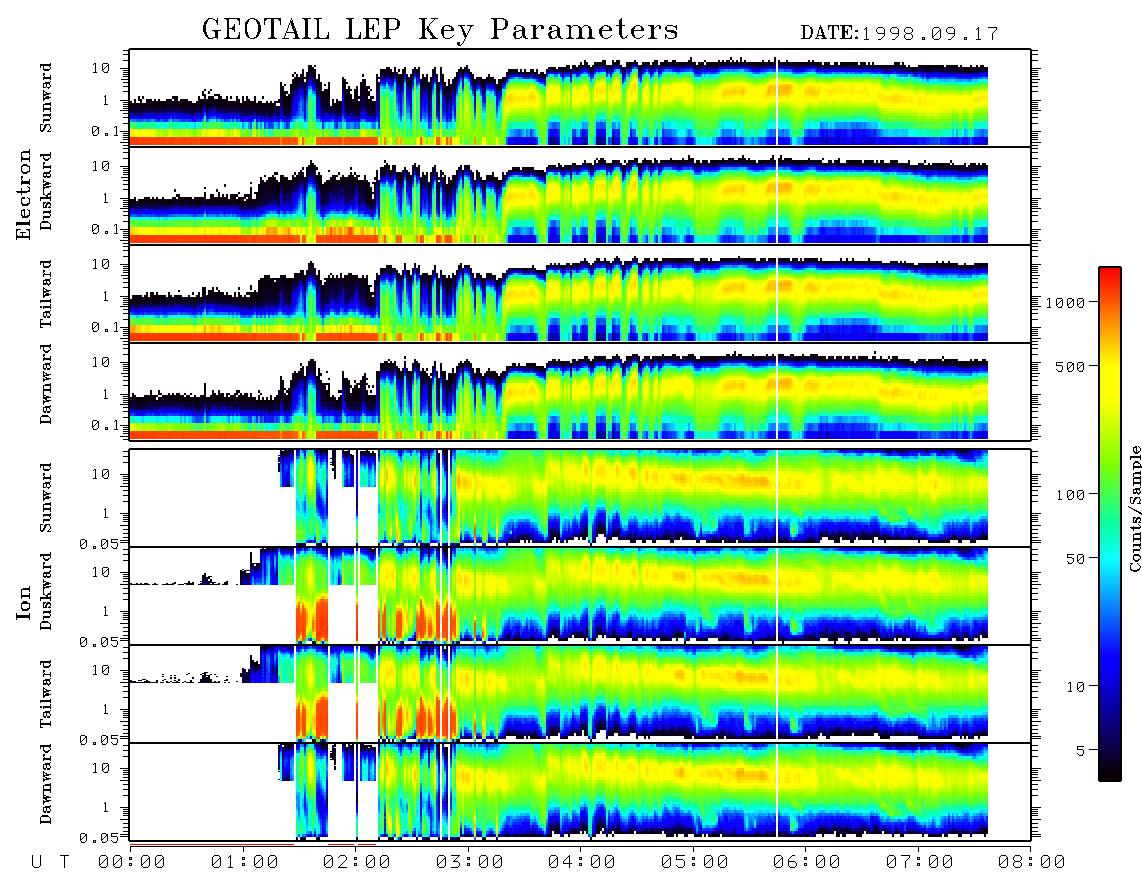Click the 100 colorbar tick label
The image size is (1142, 880).
click(1070, 495)
